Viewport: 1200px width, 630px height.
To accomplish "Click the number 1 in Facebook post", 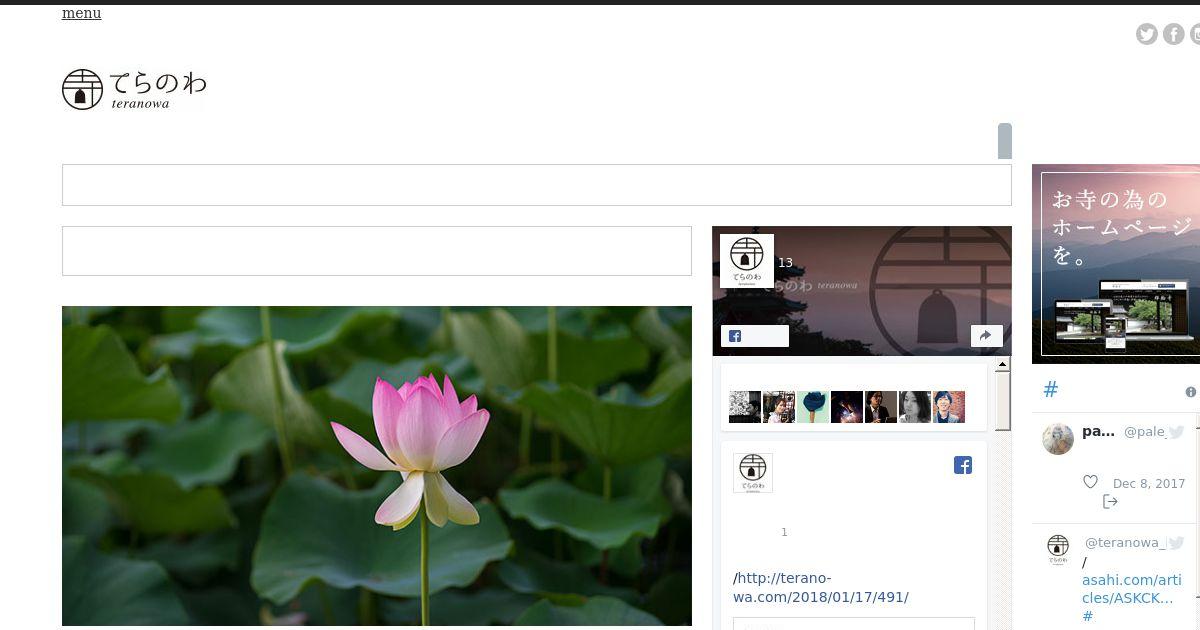I will [x=784, y=532].
